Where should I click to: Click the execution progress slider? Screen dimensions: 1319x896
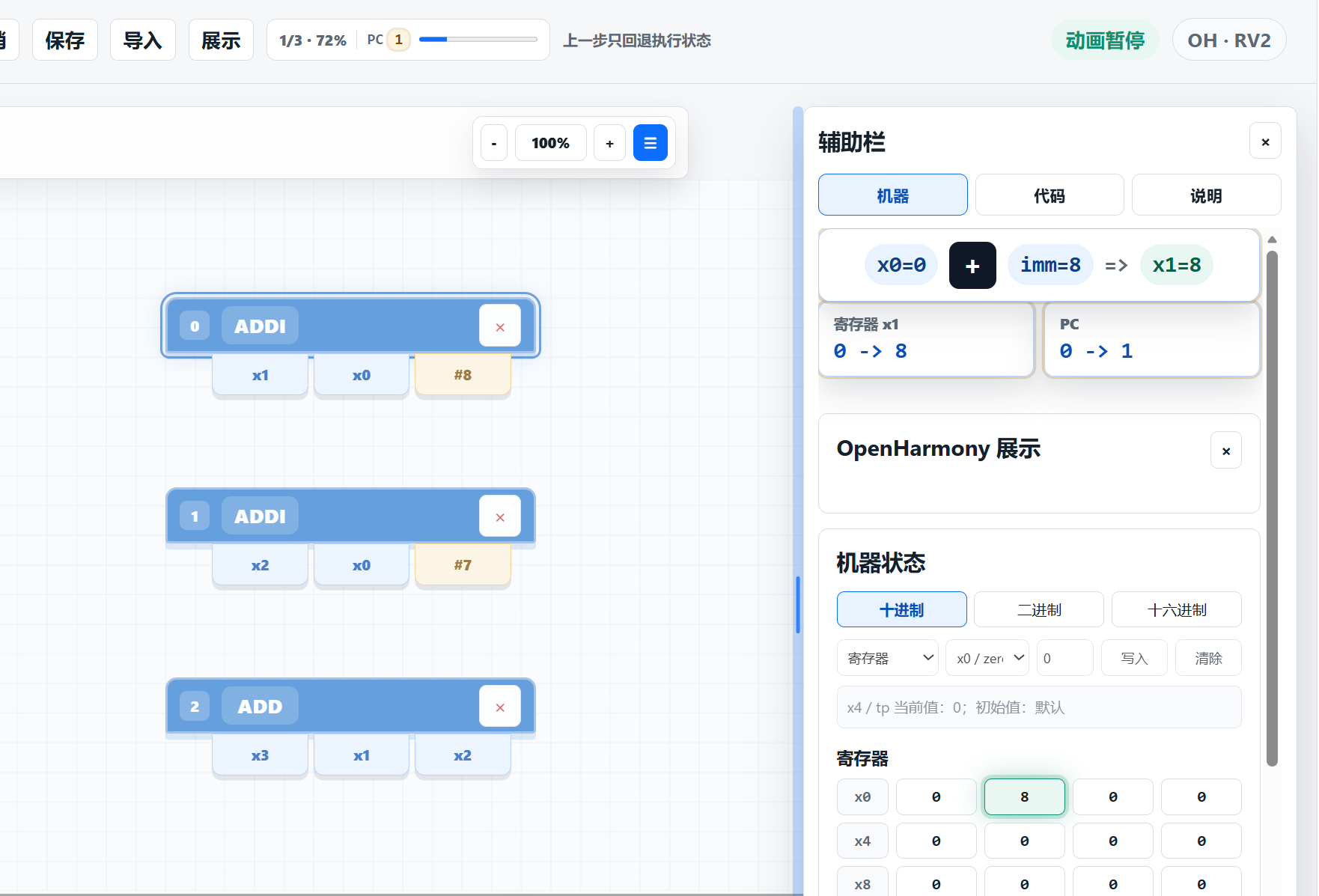478,40
